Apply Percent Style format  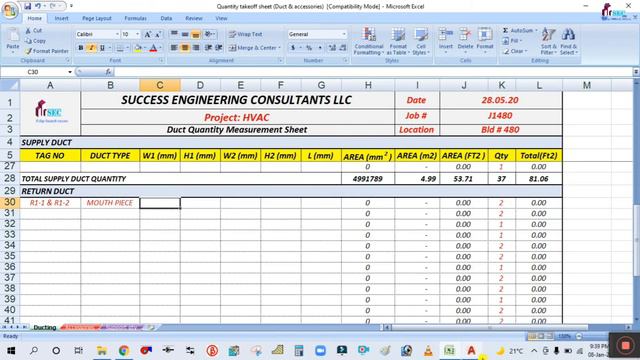tap(309, 48)
